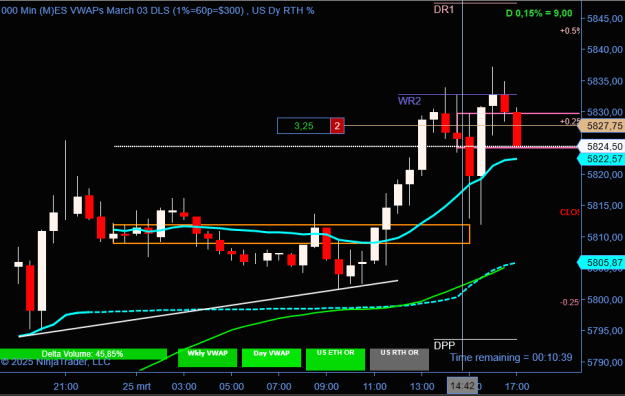Click the 5835,00 price axis label
This screenshot has width=625, height=396.
point(605,81)
